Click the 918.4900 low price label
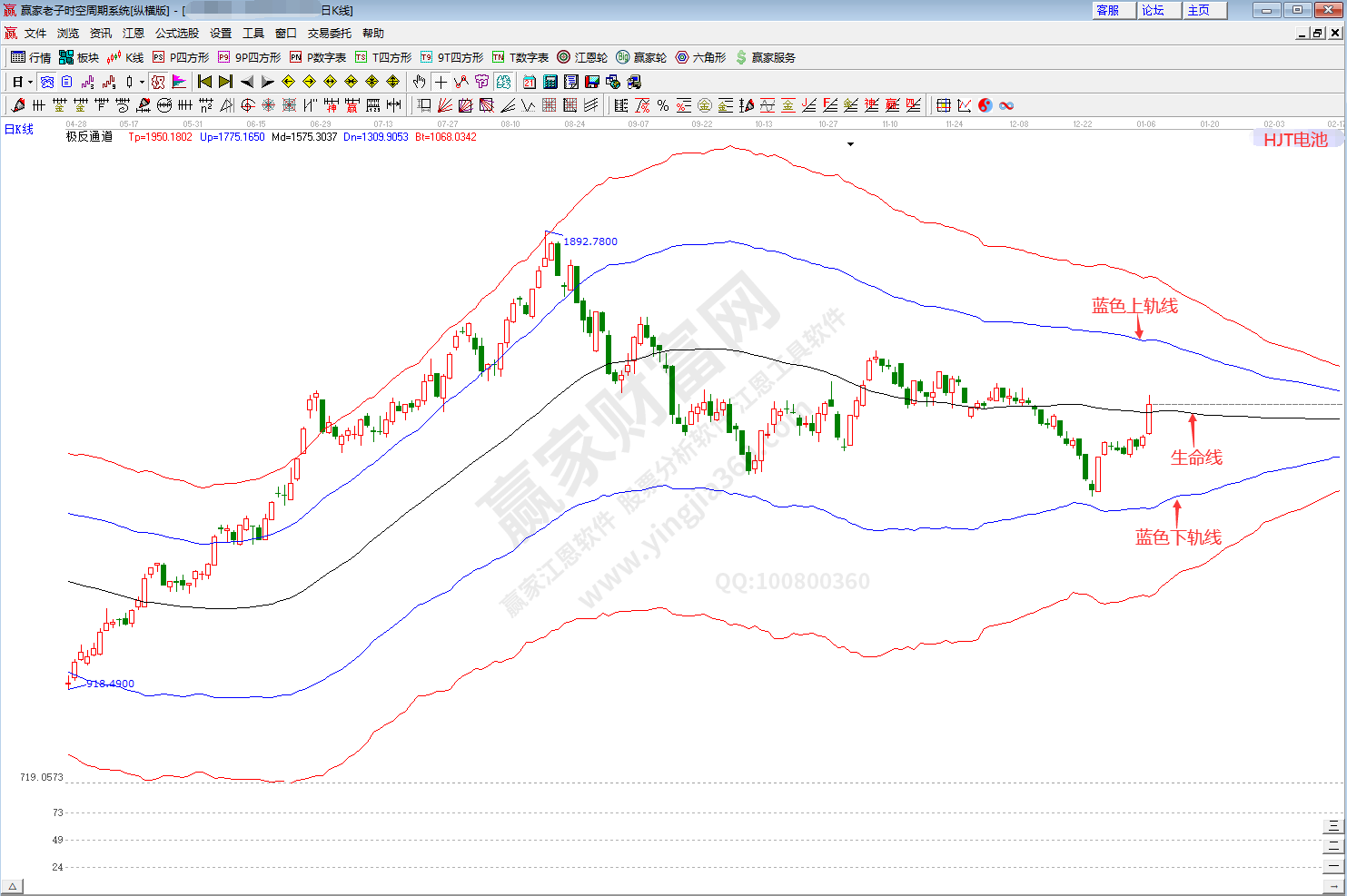Viewport: 1347px width, 896px height. click(111, 684)
